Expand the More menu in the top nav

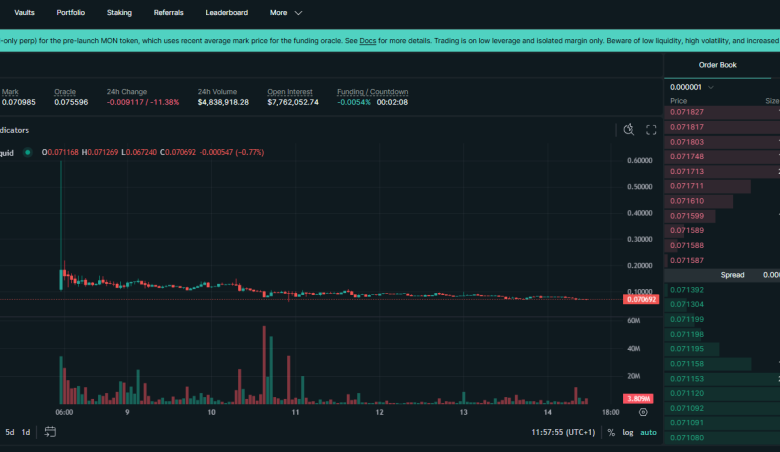(x=286, y=13)
